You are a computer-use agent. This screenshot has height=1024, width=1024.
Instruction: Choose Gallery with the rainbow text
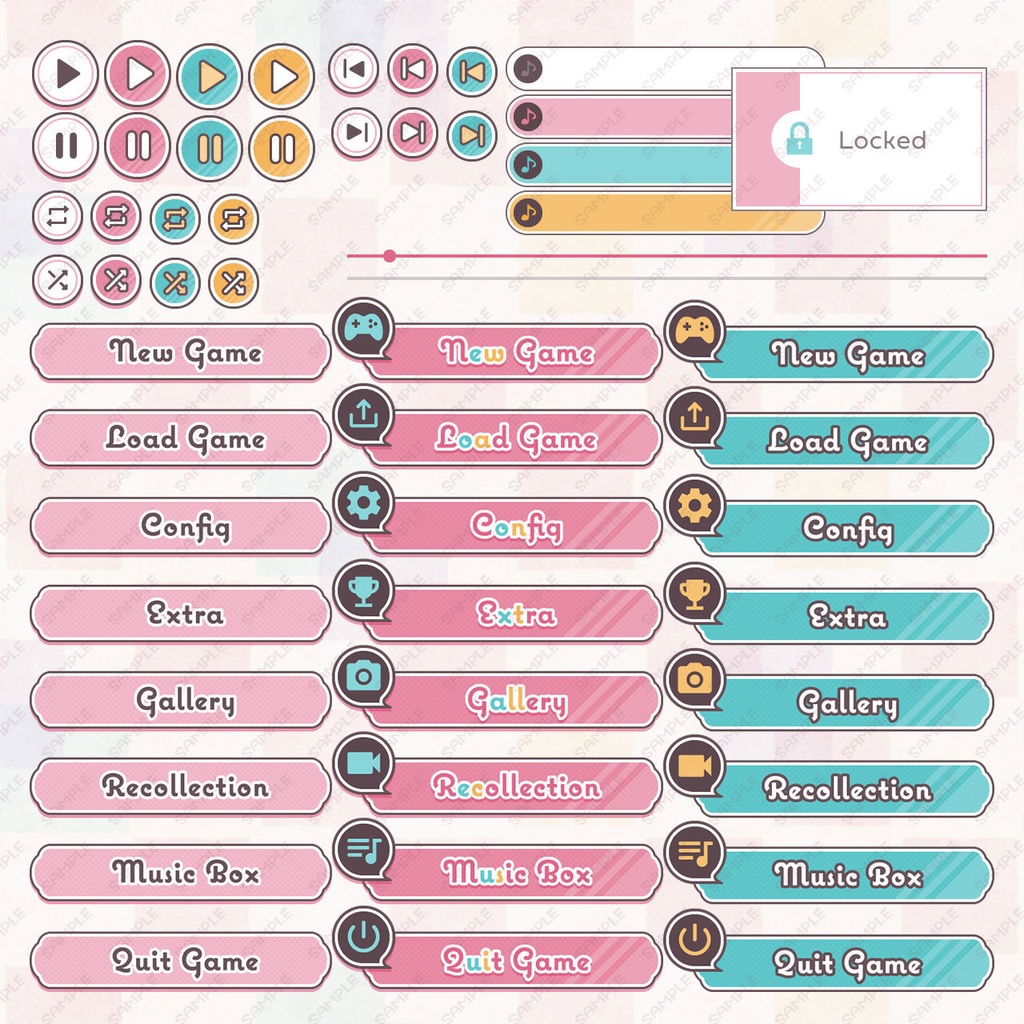coord(516,702)
